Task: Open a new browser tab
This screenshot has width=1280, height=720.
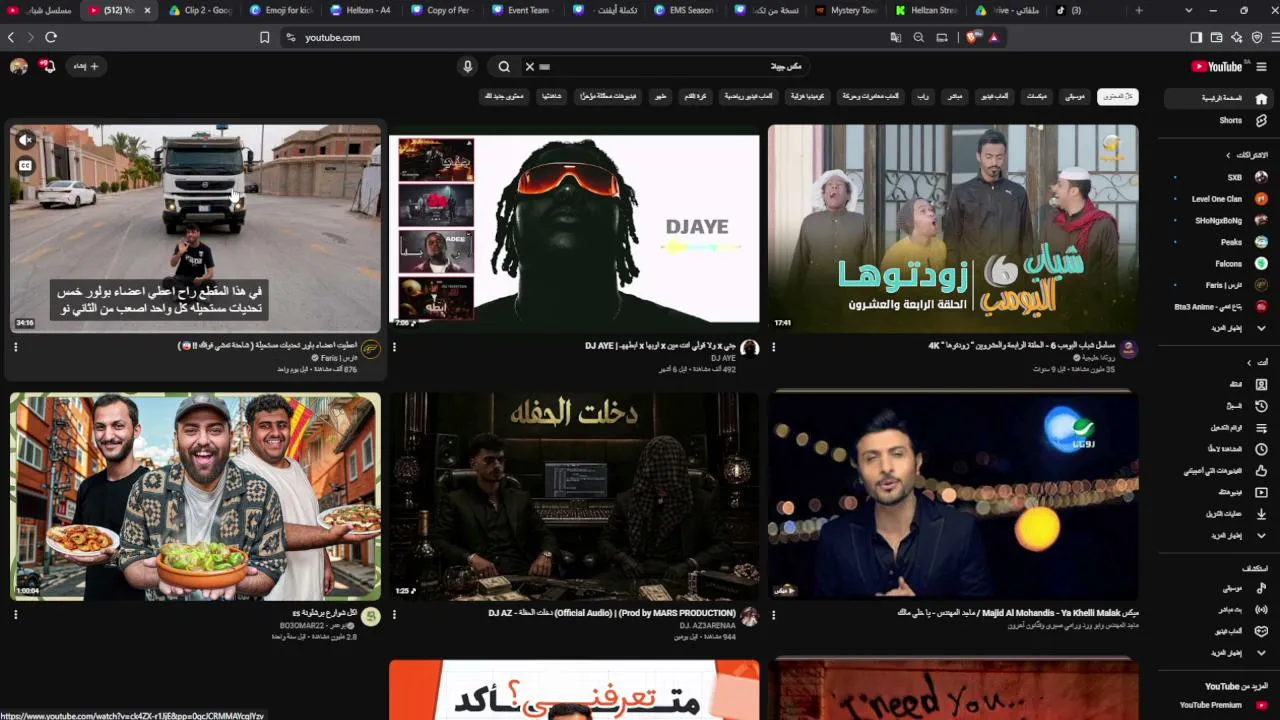Action: 1138,10
